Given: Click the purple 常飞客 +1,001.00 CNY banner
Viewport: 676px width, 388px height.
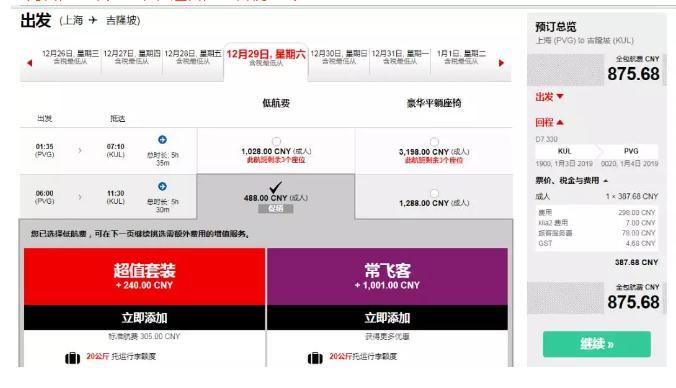Looking at the screenshot, I should [387, 276].
